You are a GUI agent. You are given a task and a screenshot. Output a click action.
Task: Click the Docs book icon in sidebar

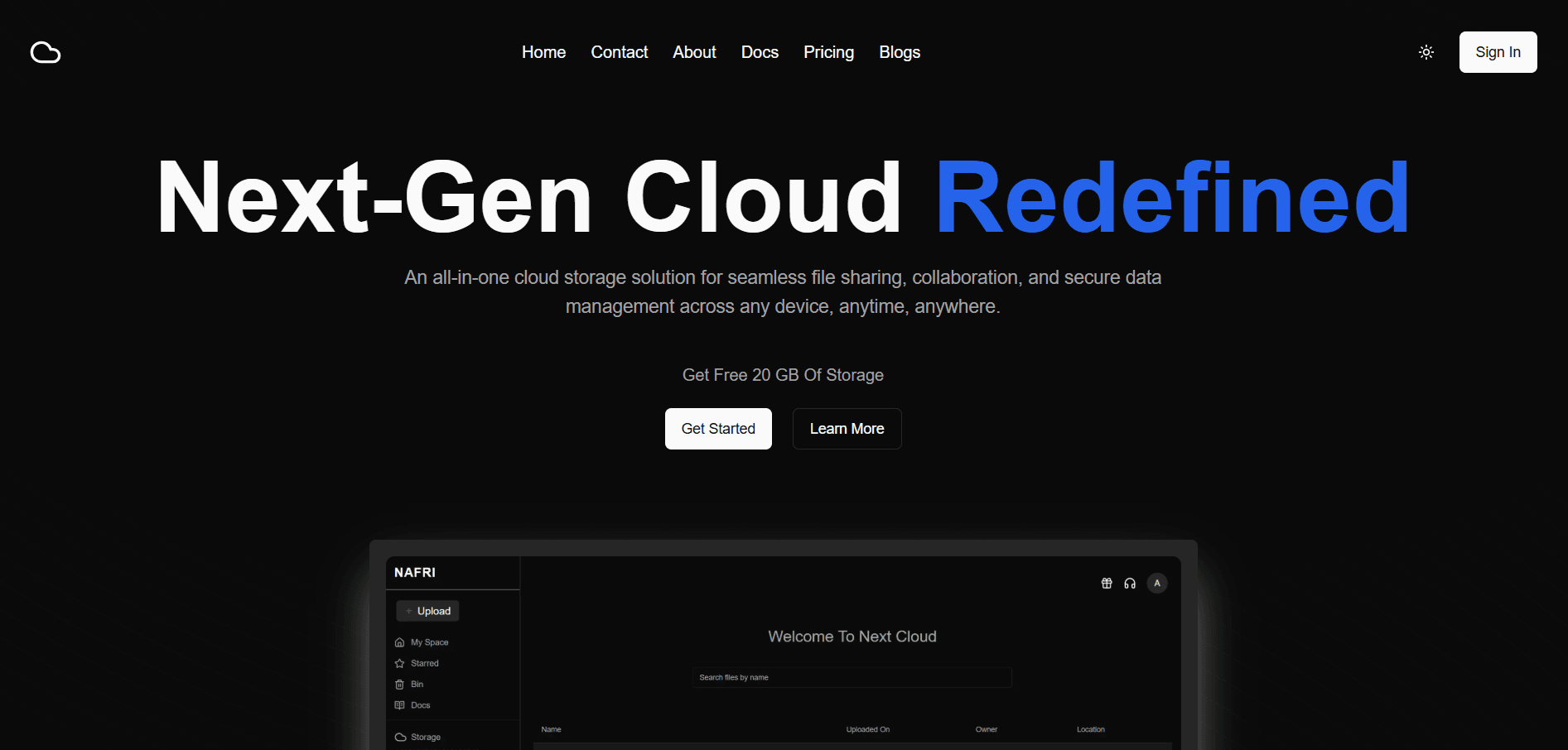point(400,705)
